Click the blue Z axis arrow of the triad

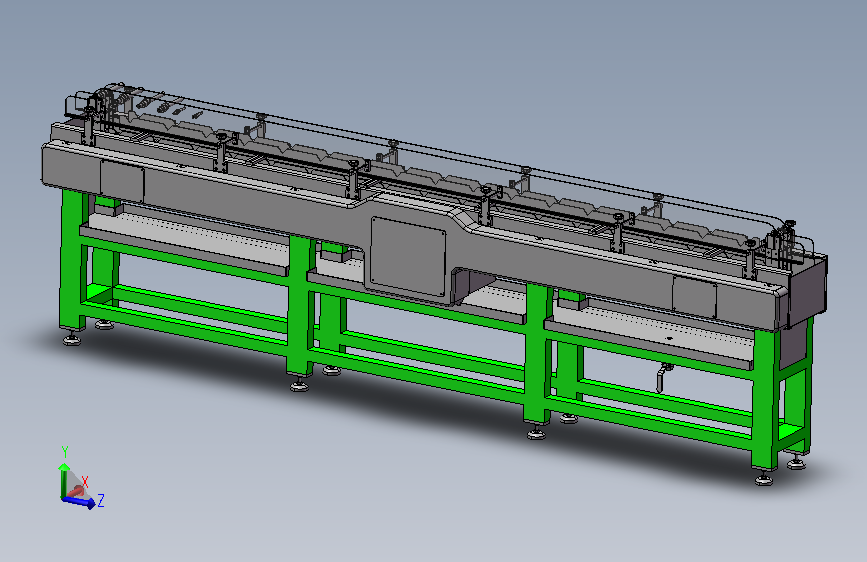(x=80, y=502)
